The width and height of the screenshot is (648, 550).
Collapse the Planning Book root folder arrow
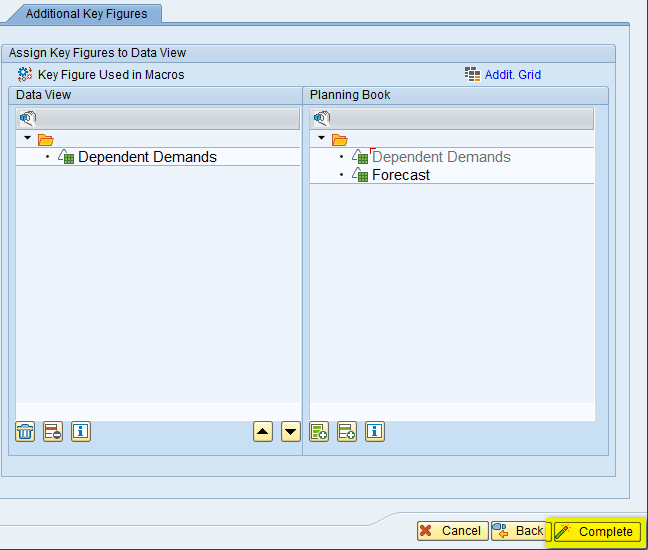click(322, 138)
